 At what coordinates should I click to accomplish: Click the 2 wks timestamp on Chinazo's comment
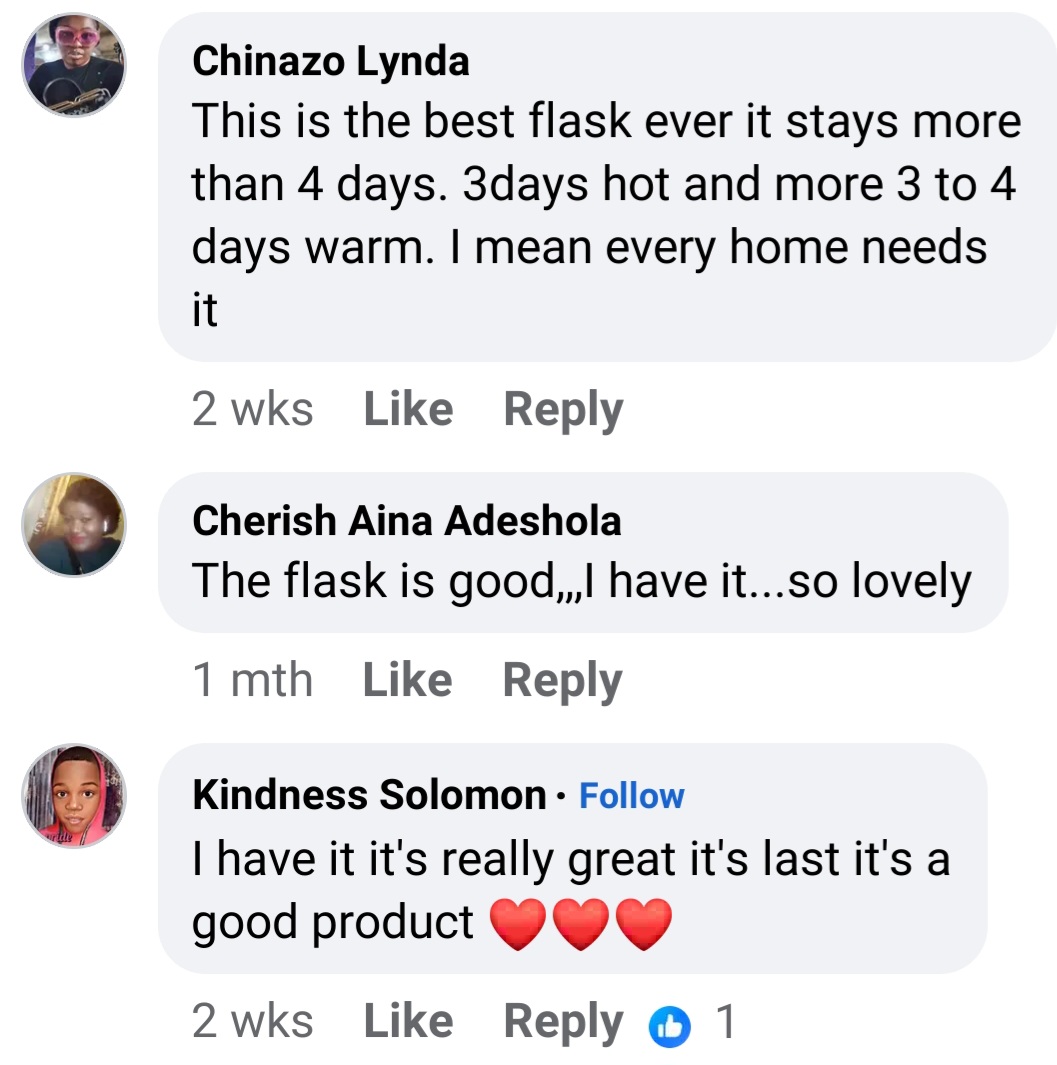coord(252,410)
